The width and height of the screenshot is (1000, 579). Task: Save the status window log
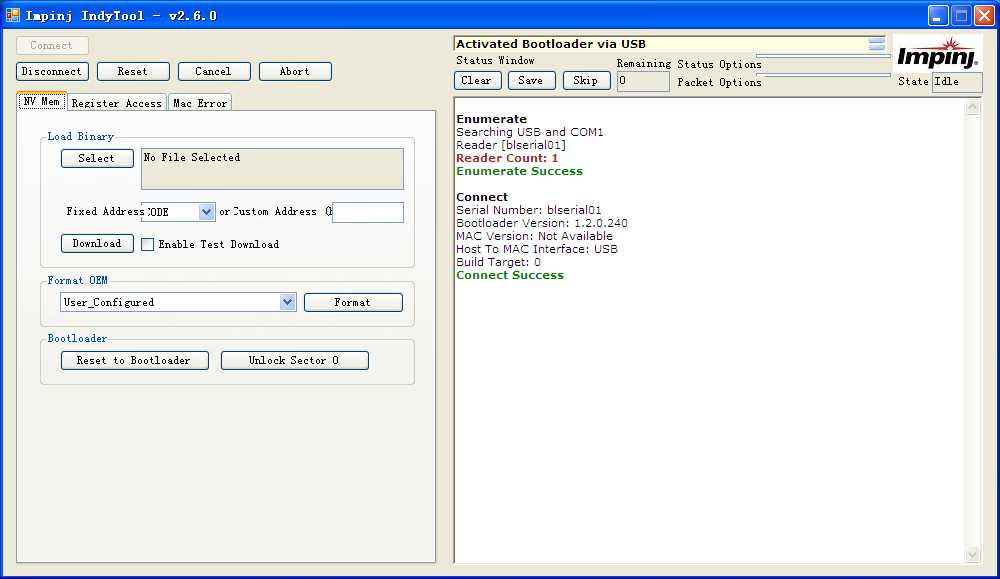(531, 80)
